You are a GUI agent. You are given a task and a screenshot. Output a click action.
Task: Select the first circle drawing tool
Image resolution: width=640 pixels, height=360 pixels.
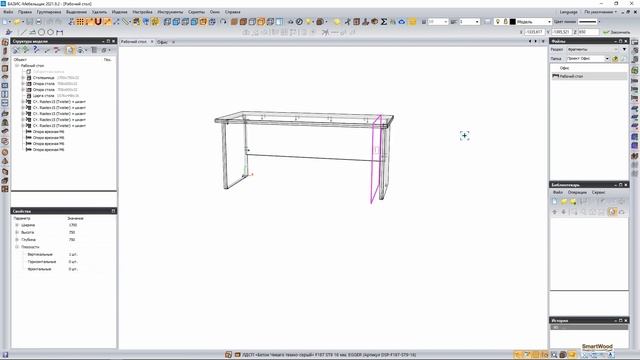pos(41,32)
